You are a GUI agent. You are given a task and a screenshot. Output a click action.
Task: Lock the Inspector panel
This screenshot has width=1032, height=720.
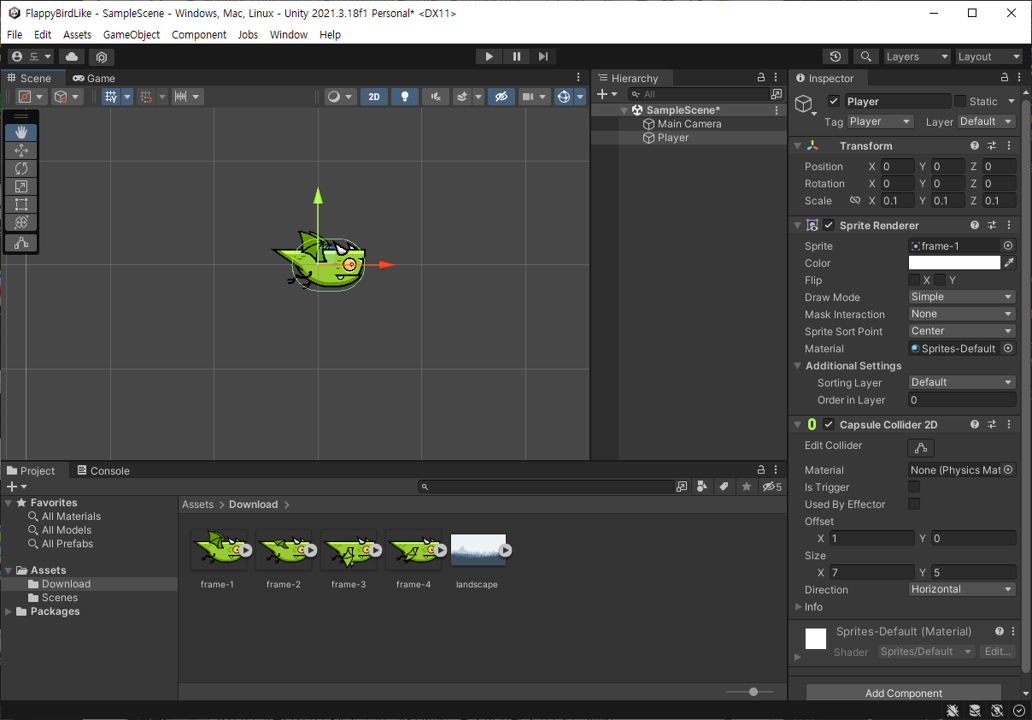[1004, 78]
